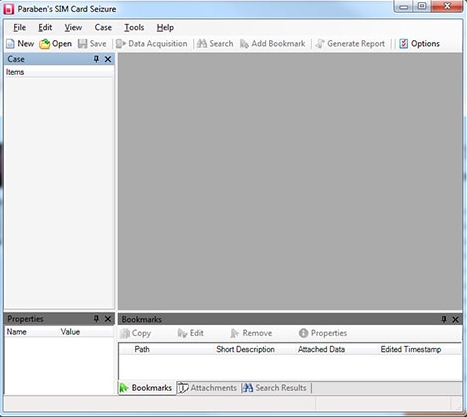The height and width of the screenshot is (417, 467).
Task: Sort bookmarks by Path column
Action: tap(172, 349)
